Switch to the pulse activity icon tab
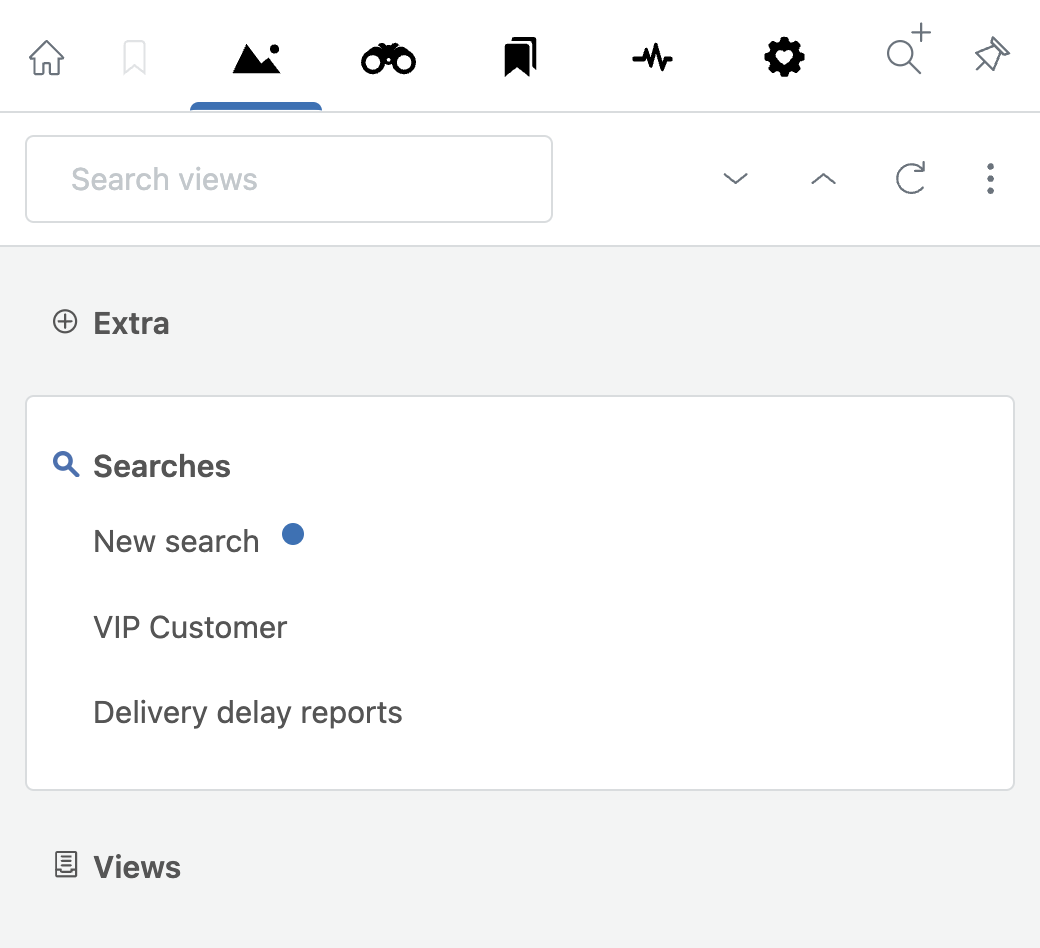 652,59
